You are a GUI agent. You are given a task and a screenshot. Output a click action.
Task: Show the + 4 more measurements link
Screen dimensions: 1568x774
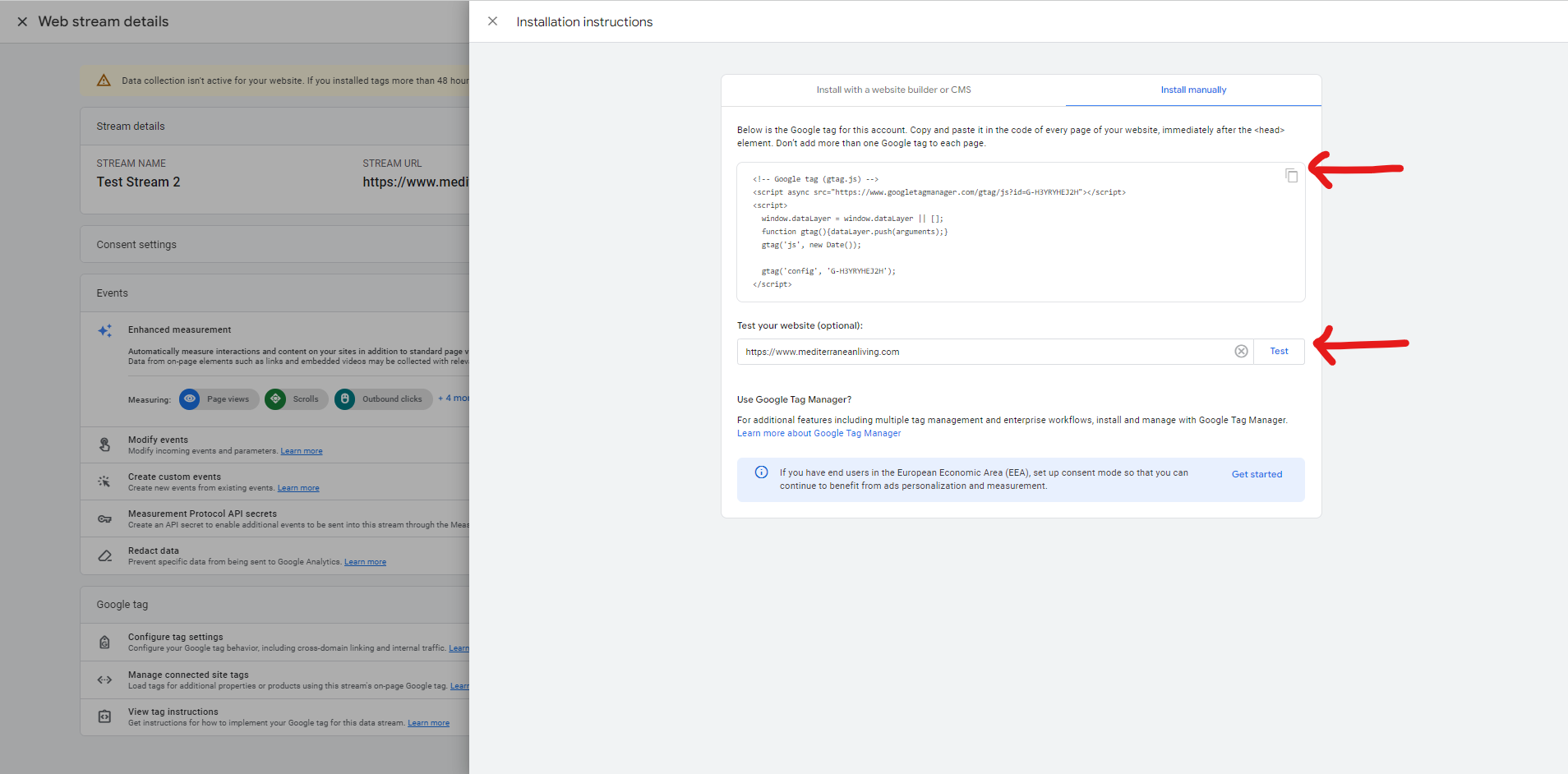454,399
